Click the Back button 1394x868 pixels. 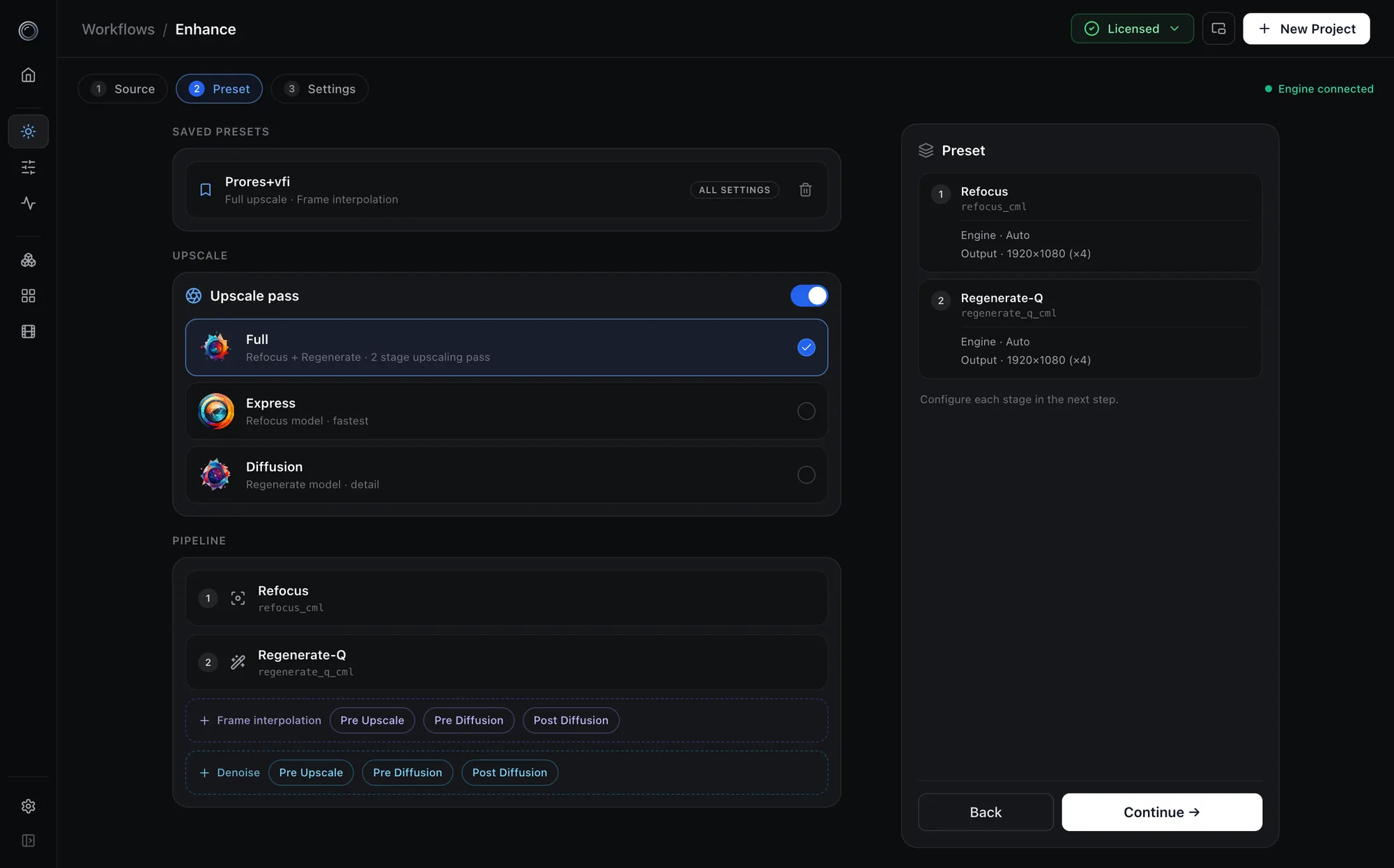pos(986,812)
